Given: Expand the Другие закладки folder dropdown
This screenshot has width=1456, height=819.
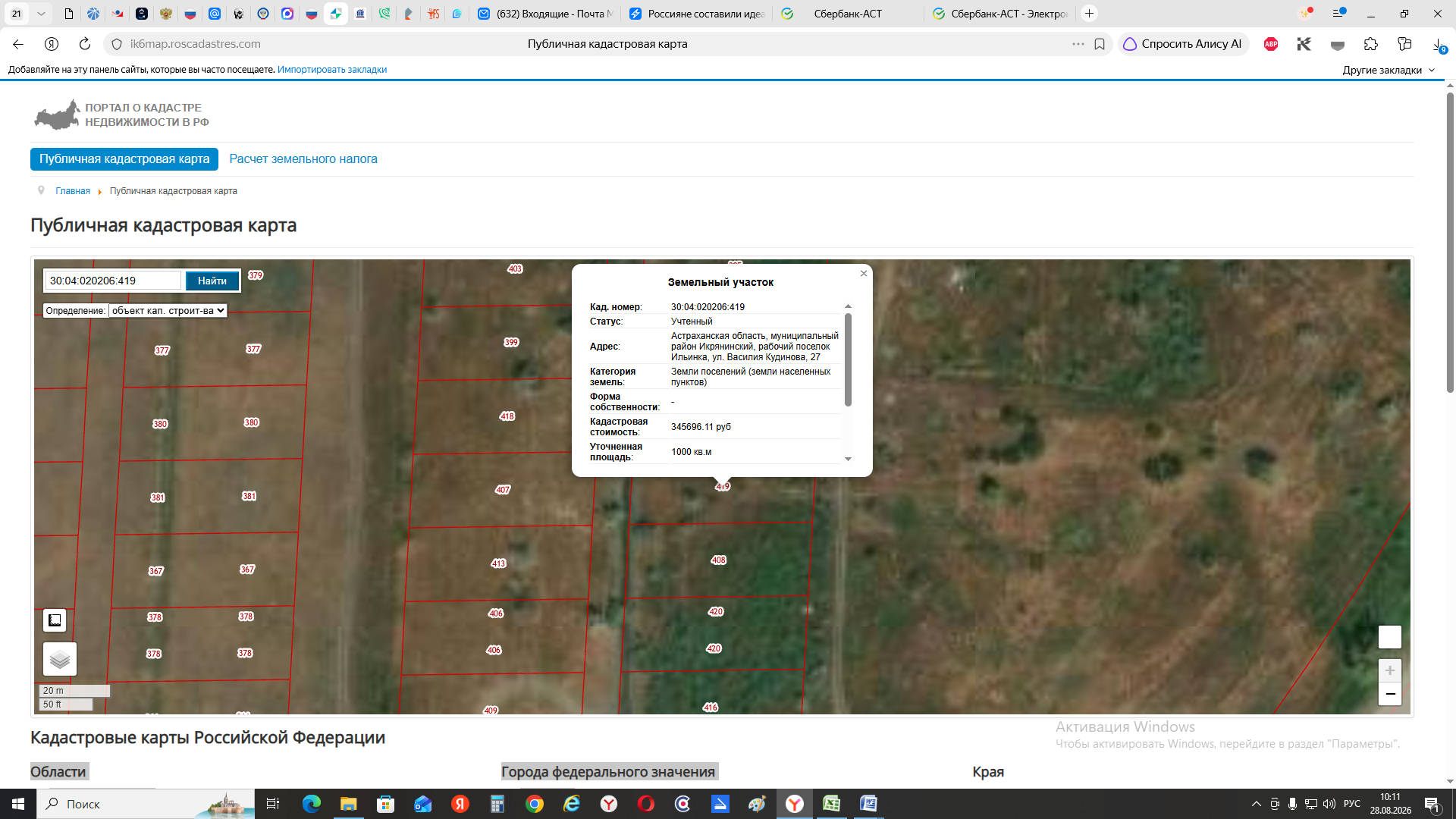Looking at the screenshot, I should pos(1389,70).
